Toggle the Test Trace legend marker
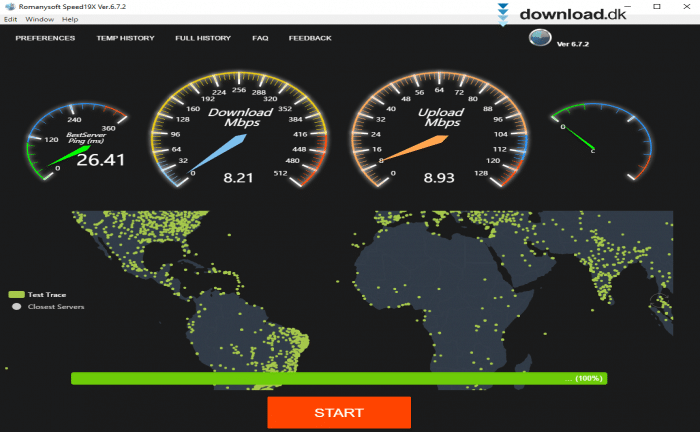Viewport: 700px width, 432px height. point(15,295)
